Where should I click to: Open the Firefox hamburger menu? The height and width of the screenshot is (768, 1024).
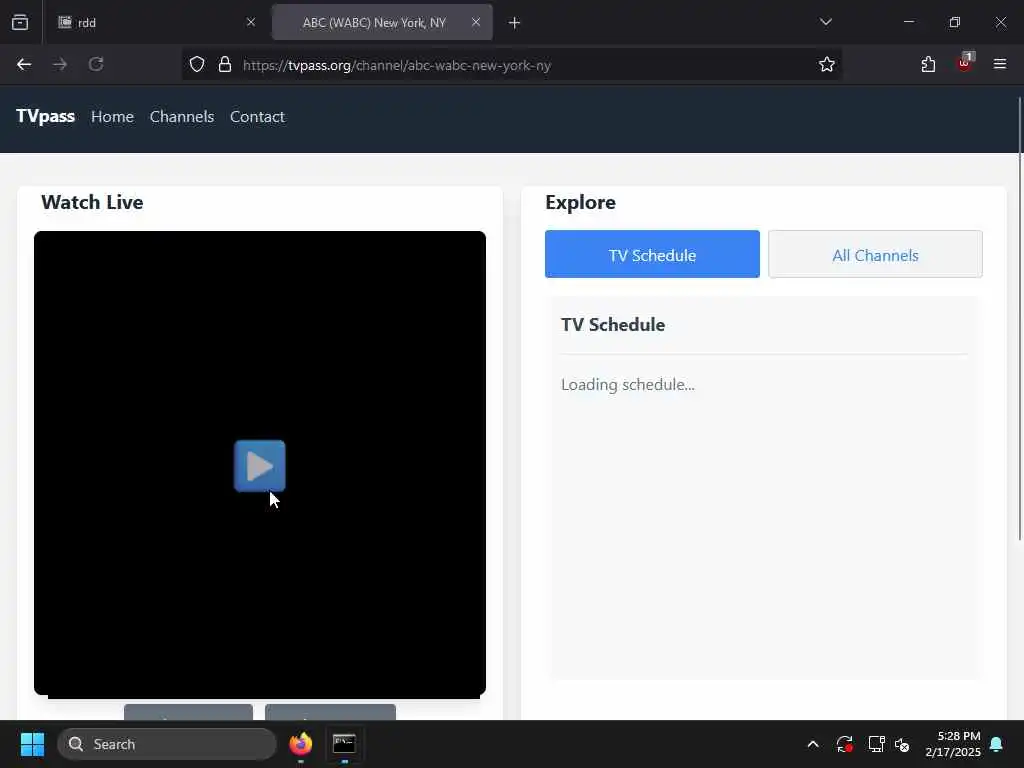pyautogui.click(x=1000, y=64)
